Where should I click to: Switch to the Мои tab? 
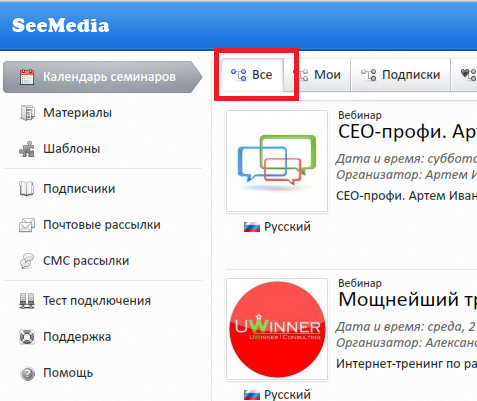tap(317, 75)
